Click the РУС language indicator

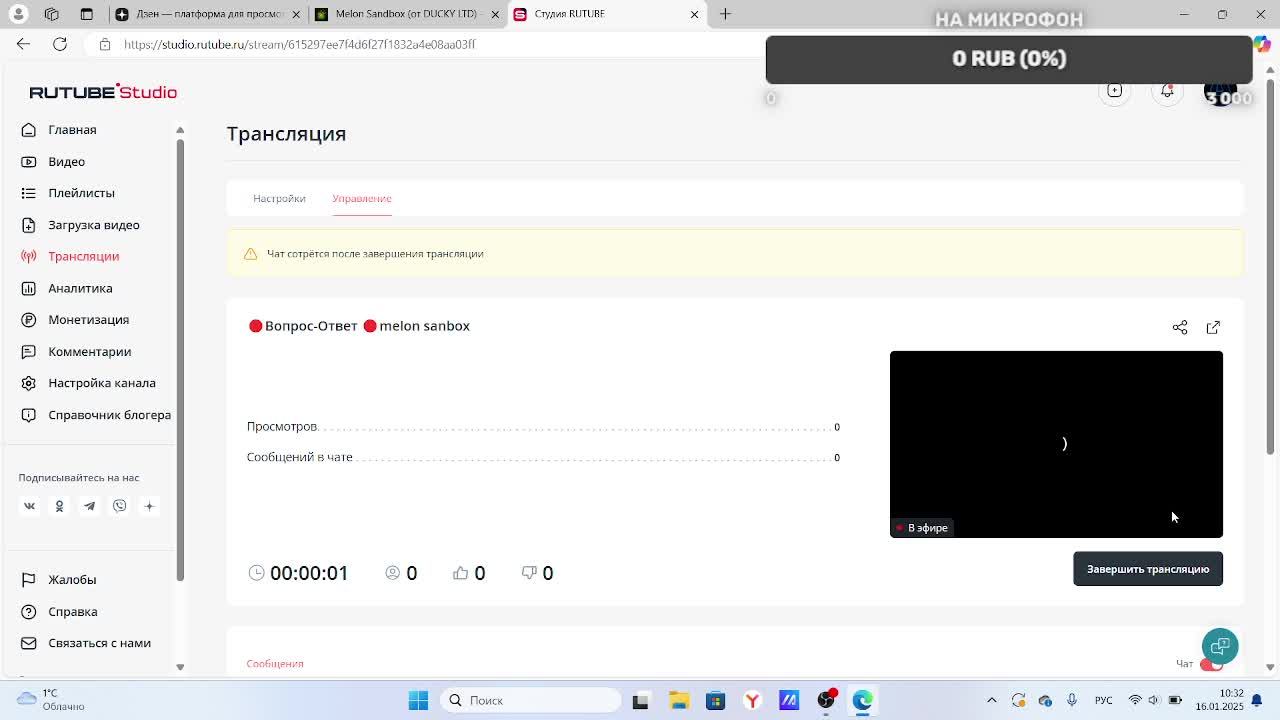pyautogui.click(x=1103, y=700)
